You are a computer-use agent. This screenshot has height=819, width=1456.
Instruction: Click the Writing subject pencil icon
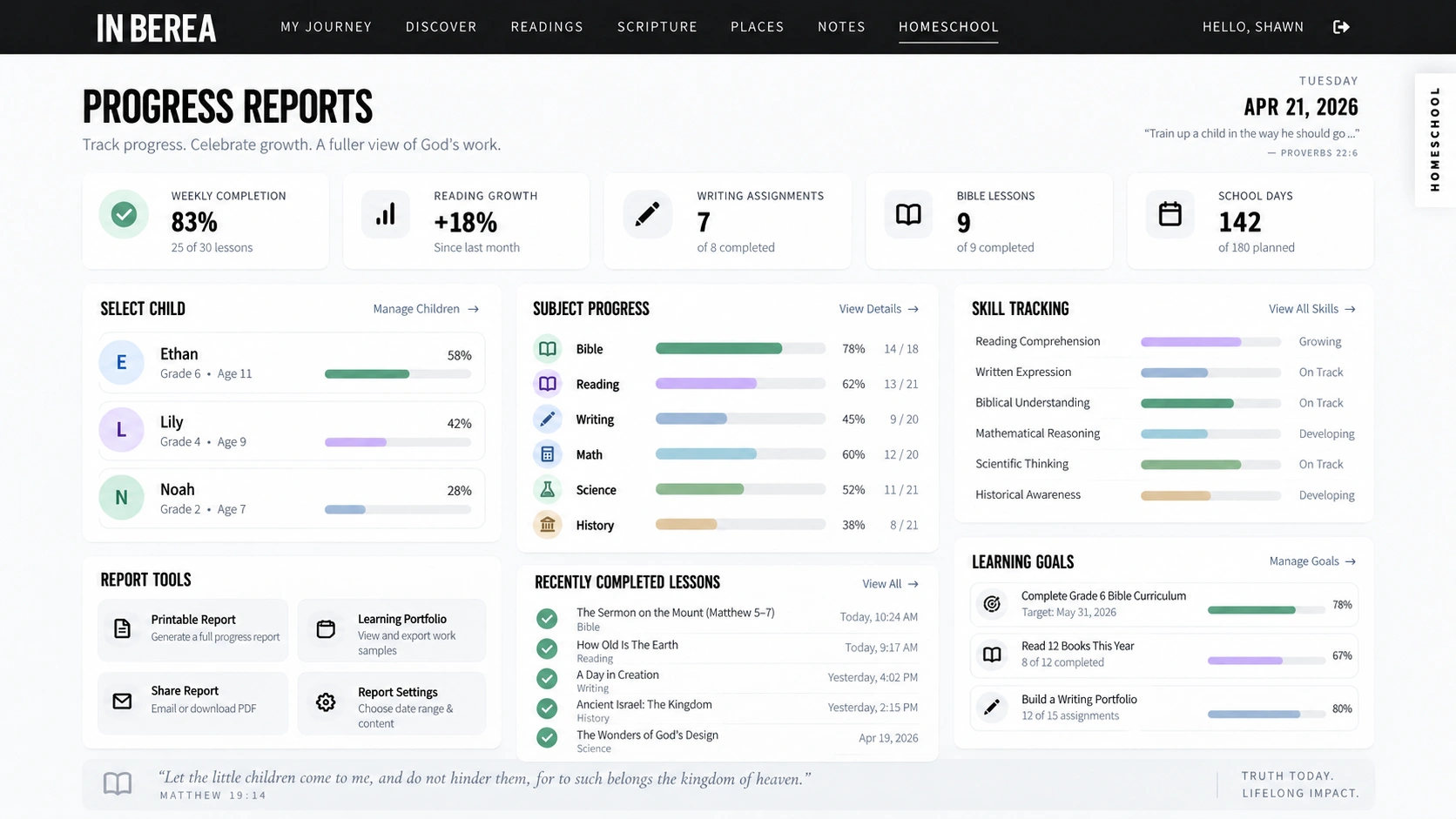(547, 420)
